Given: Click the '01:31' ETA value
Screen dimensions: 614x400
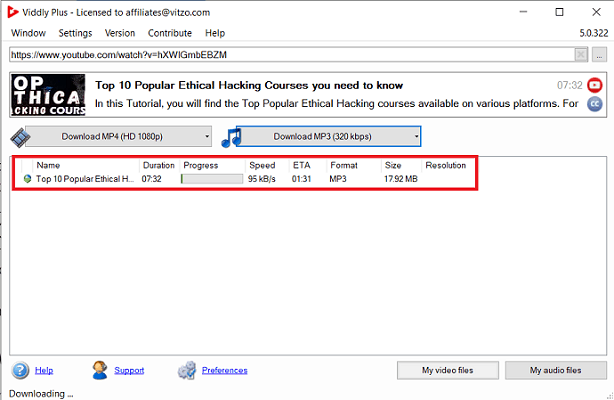Looking at the screenshot, I should (301, 179).
